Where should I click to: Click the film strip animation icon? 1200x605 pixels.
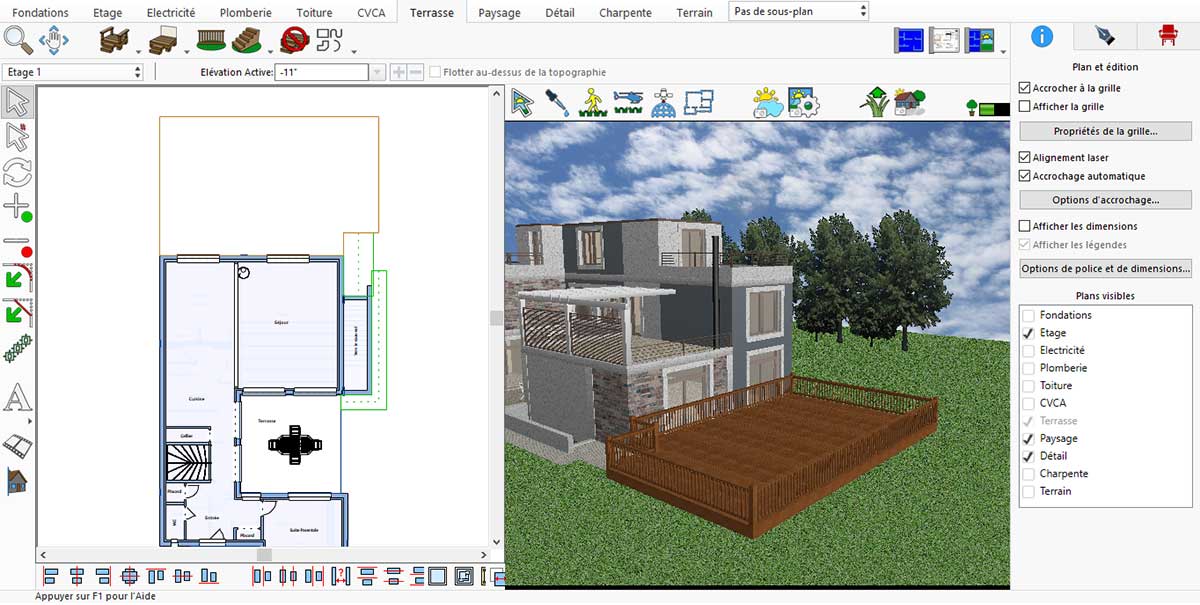[x=18, y=444]
